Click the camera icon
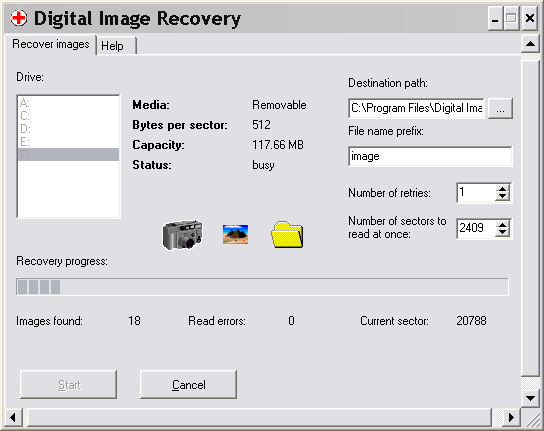The width and height of the screenshot is (544, 431). click(182, 235)
